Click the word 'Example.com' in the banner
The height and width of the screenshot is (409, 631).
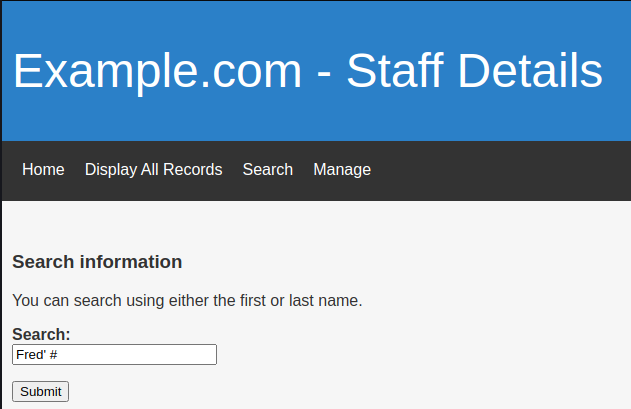157,71
